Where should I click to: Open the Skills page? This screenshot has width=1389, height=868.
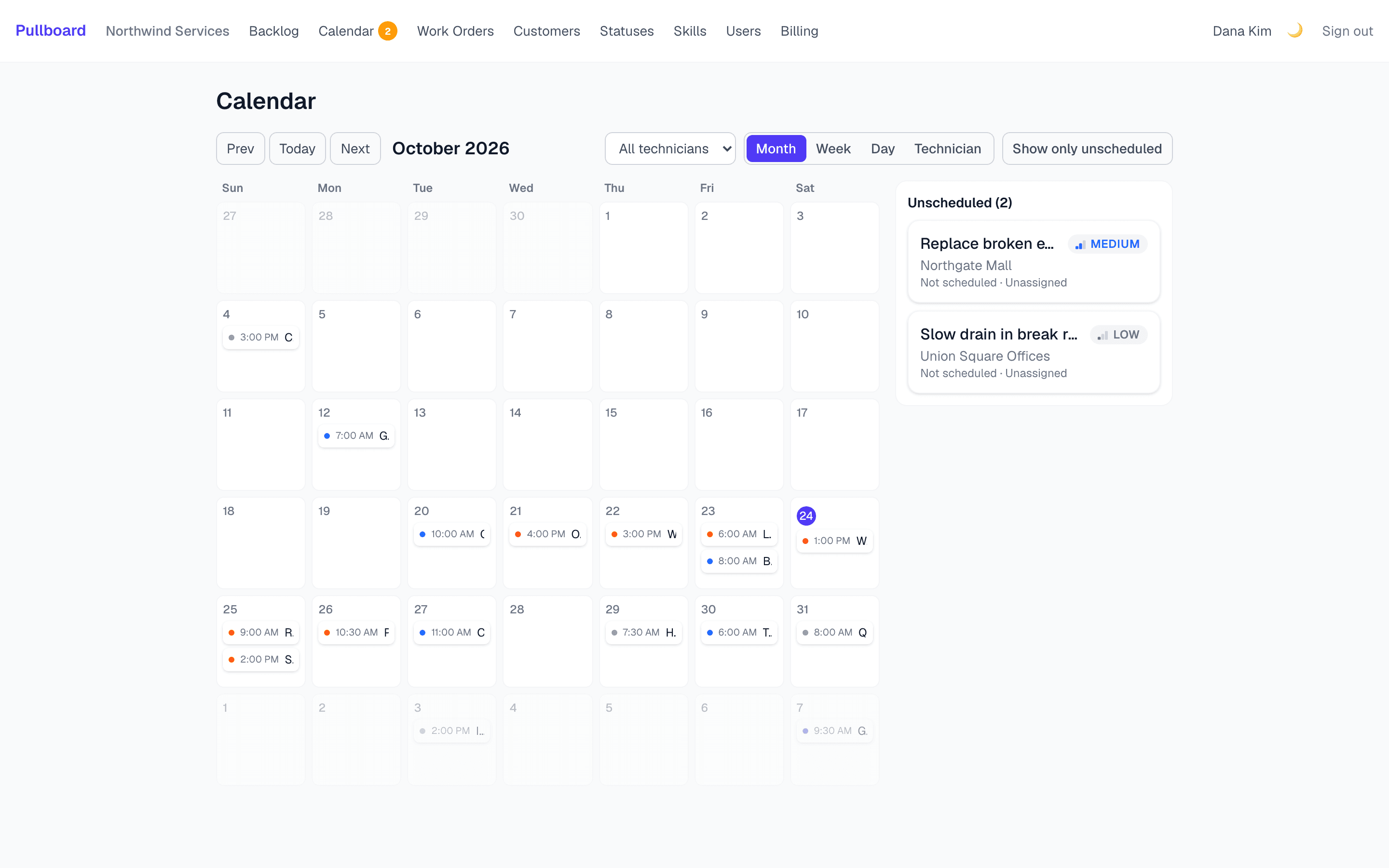point(689,31)
